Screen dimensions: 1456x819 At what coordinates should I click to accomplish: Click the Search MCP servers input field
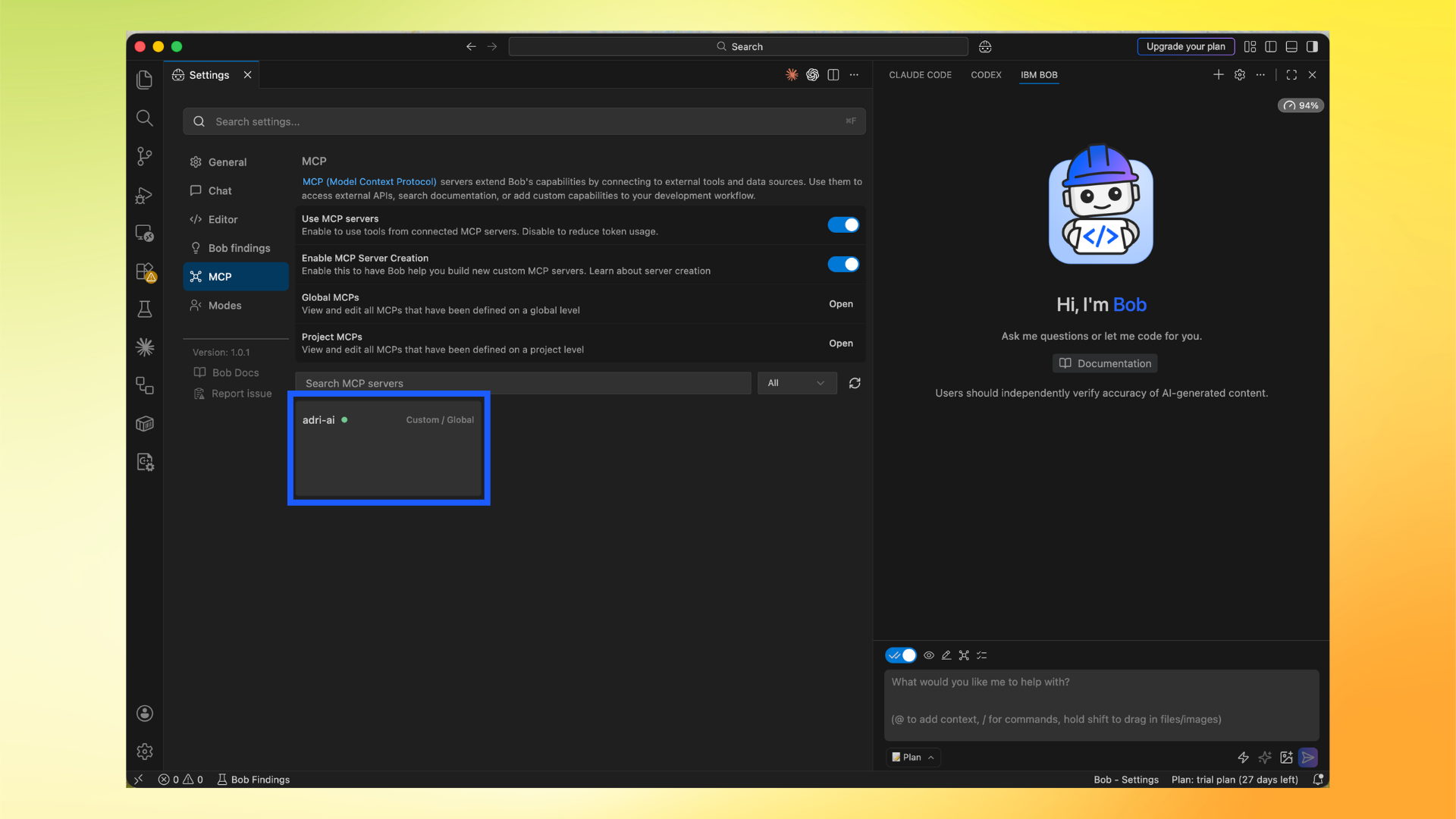523,383
